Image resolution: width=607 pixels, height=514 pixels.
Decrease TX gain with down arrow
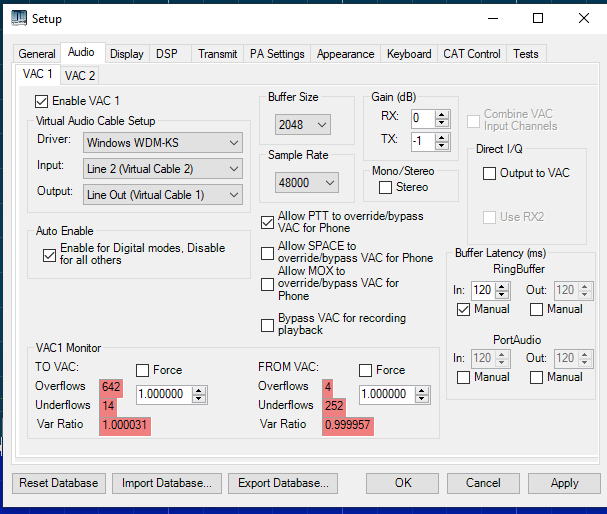[443, 146]
